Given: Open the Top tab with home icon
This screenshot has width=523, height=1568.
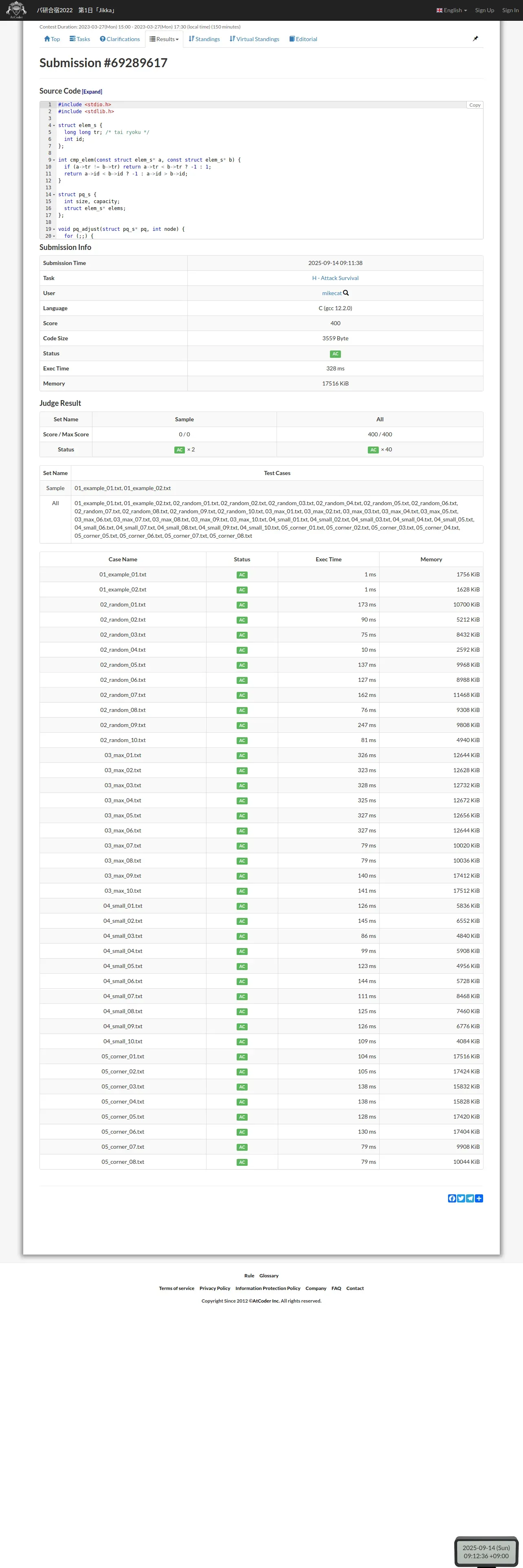Looking at the screenshot, I should 52,39.
